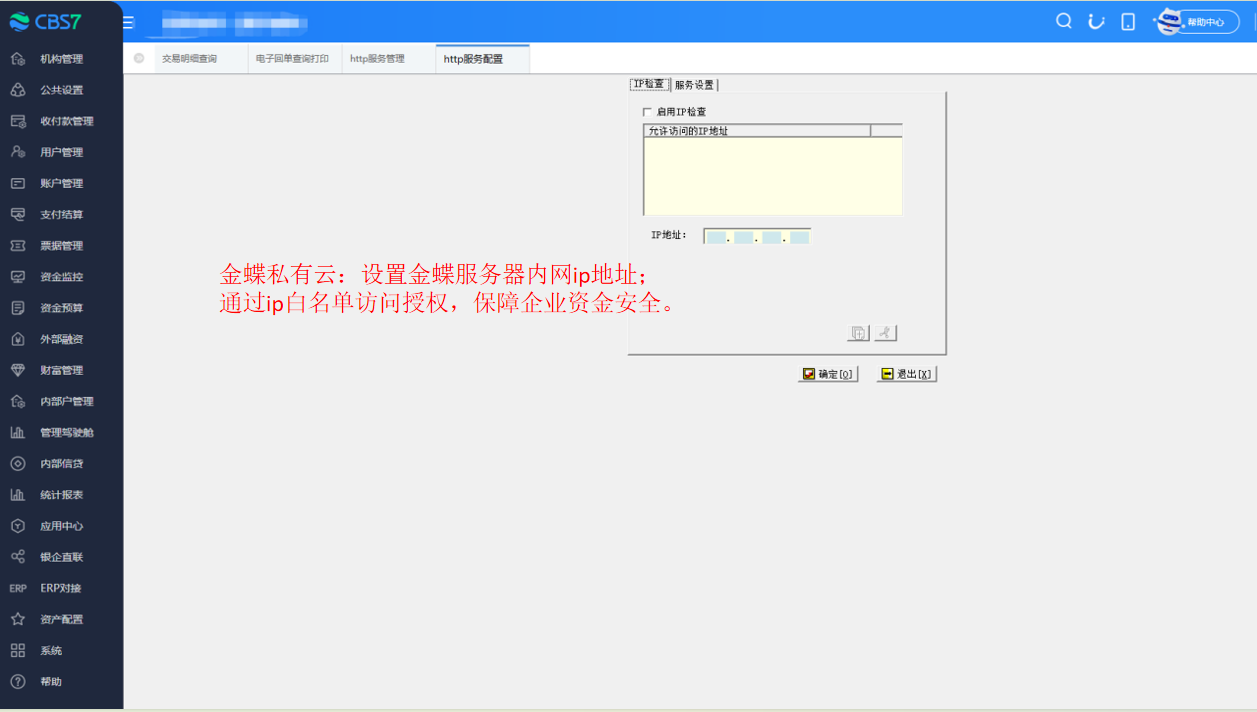Click the 公共设置 sidebar icon

click(18, 90)
